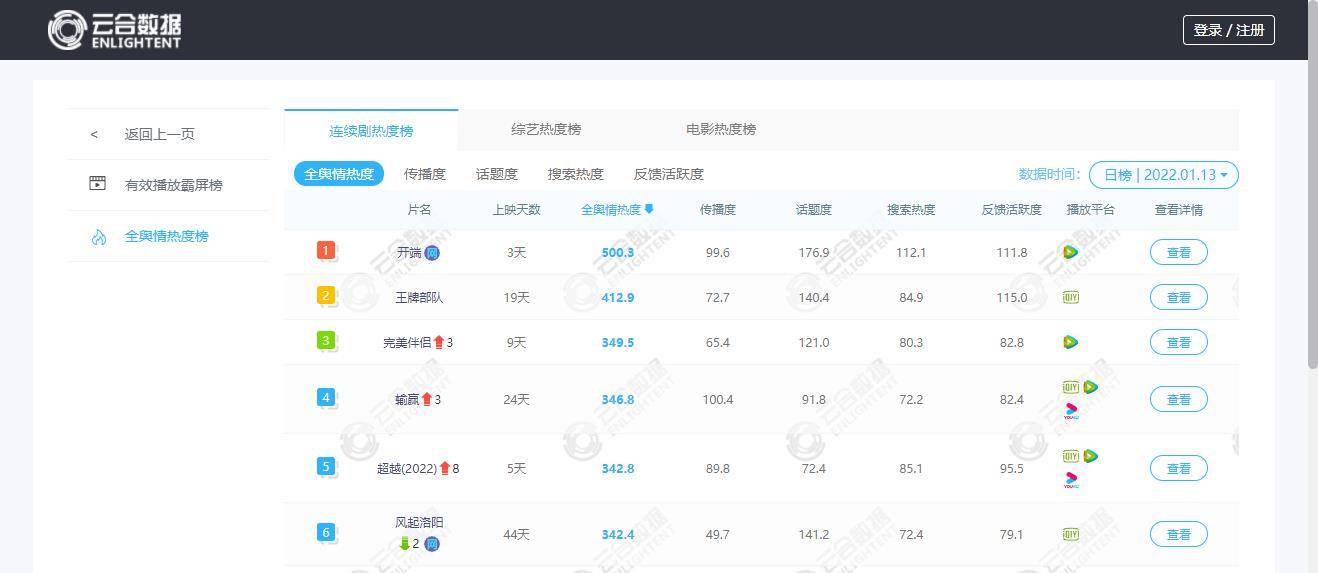Select the 话题度 filter pill
The height and width of the screenshot is (573, 1318).
(497, 174)
